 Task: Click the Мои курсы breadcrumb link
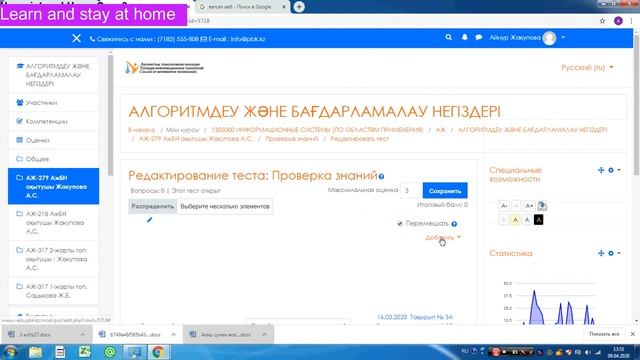182,130
